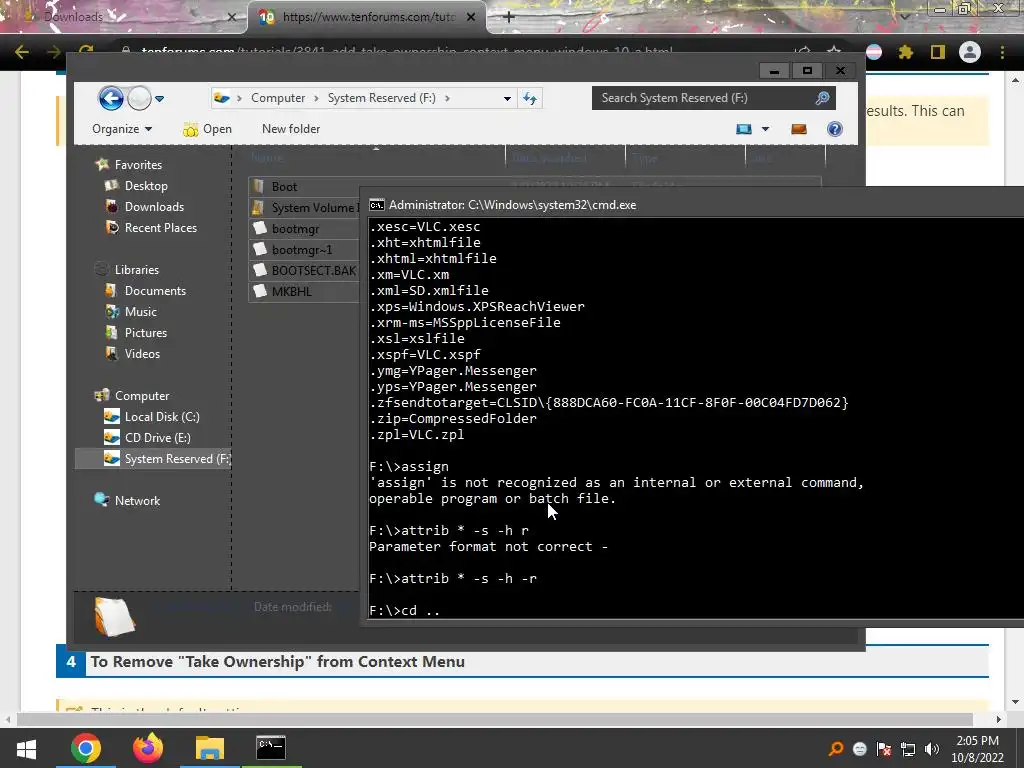The width and height of the screenshot is (1024, 768).
Task: Click the network tray icon
Action: tap(908, 749)
